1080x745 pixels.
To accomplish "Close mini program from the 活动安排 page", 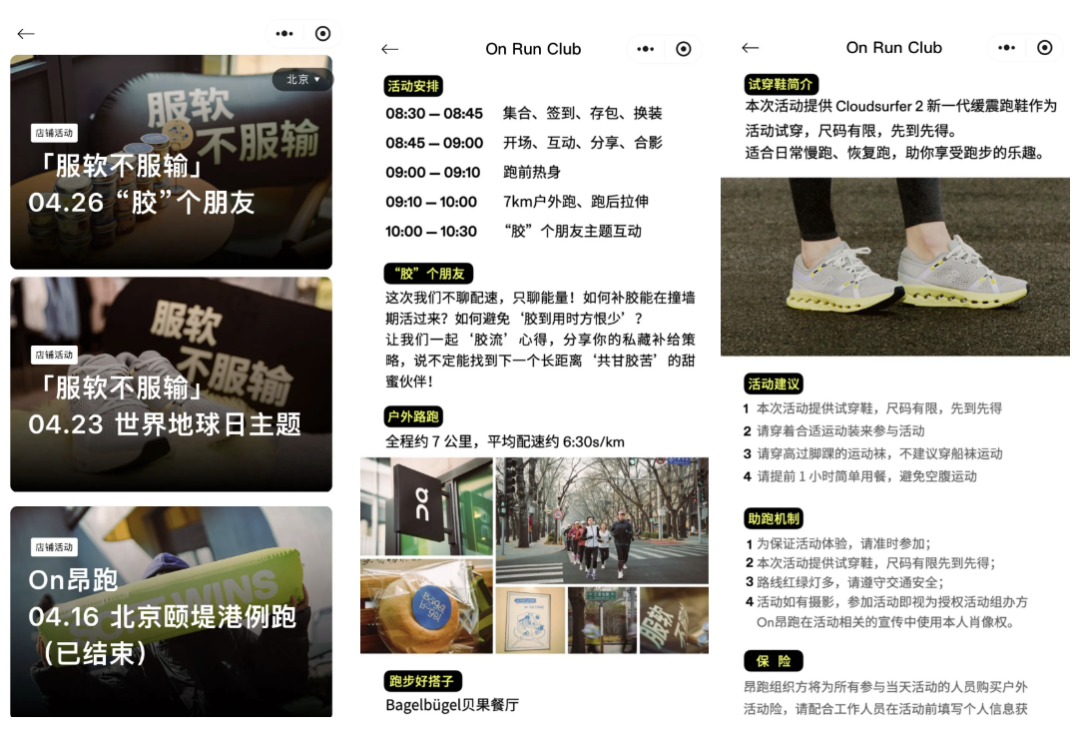I will coord(683,49).
